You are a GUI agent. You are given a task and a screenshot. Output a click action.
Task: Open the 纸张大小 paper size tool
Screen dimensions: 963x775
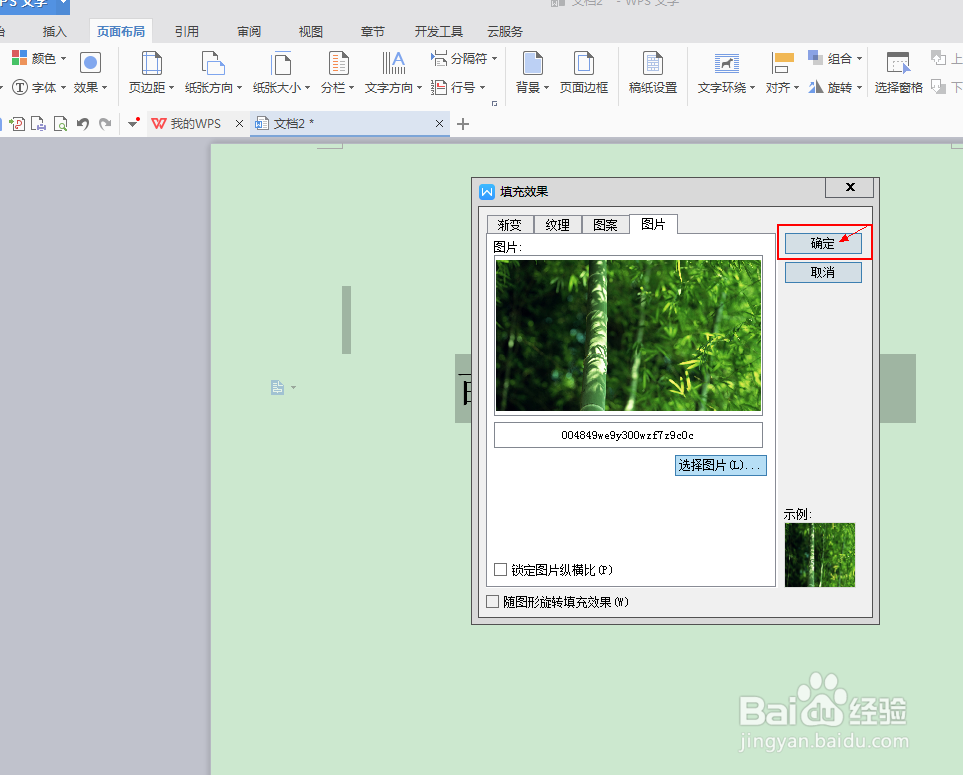coord(277,72)
